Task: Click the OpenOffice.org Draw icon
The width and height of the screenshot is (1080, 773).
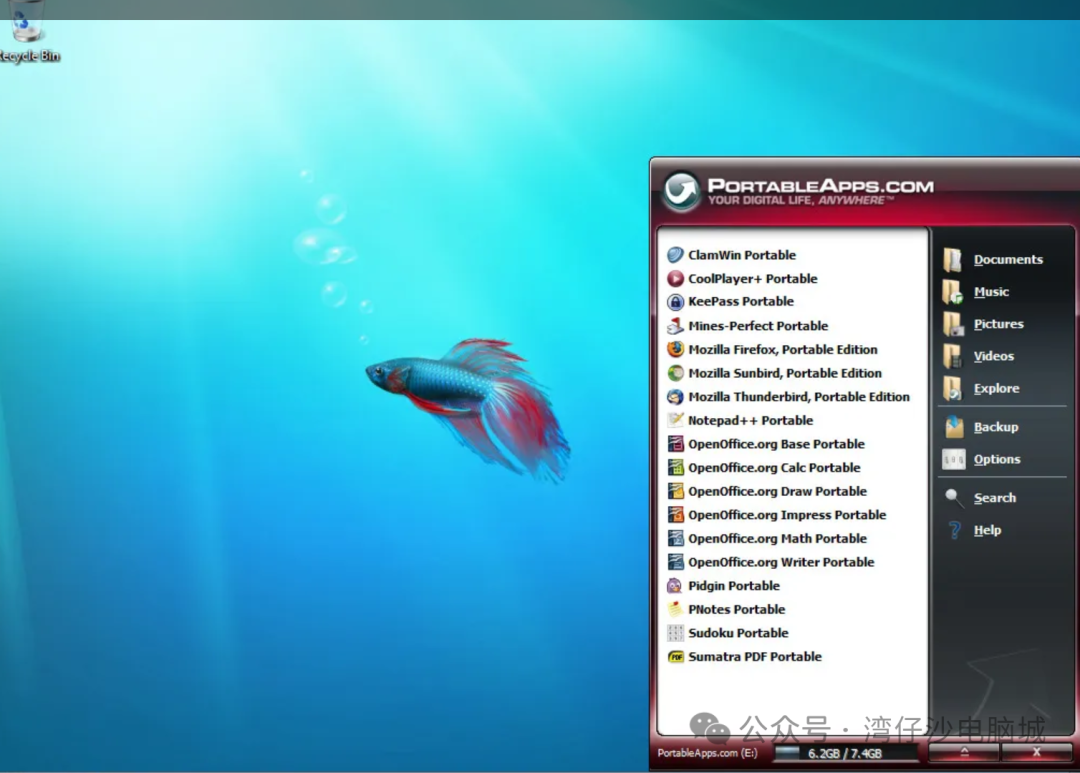Action: click(675, 491)
